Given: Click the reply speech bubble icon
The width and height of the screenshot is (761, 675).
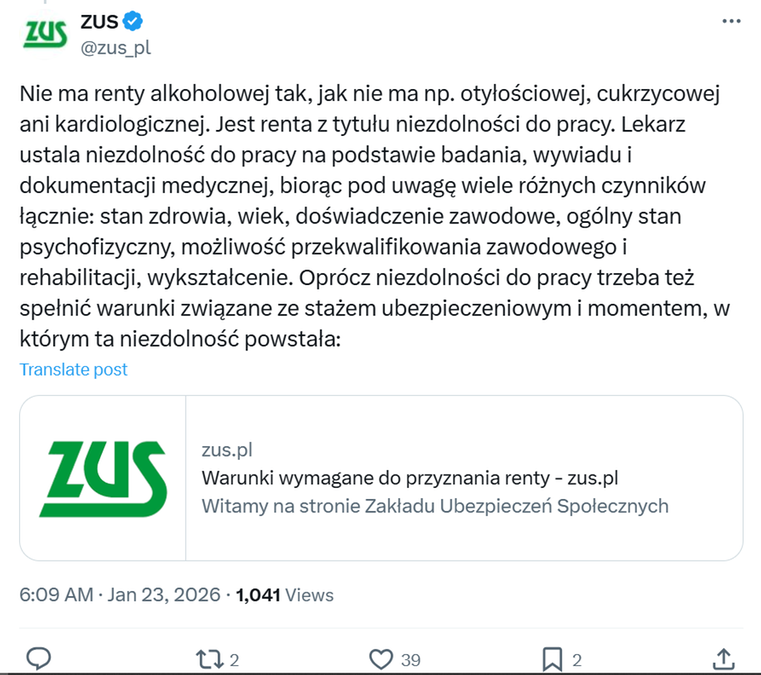Looking at the screenshot, I should pos(38,659).
